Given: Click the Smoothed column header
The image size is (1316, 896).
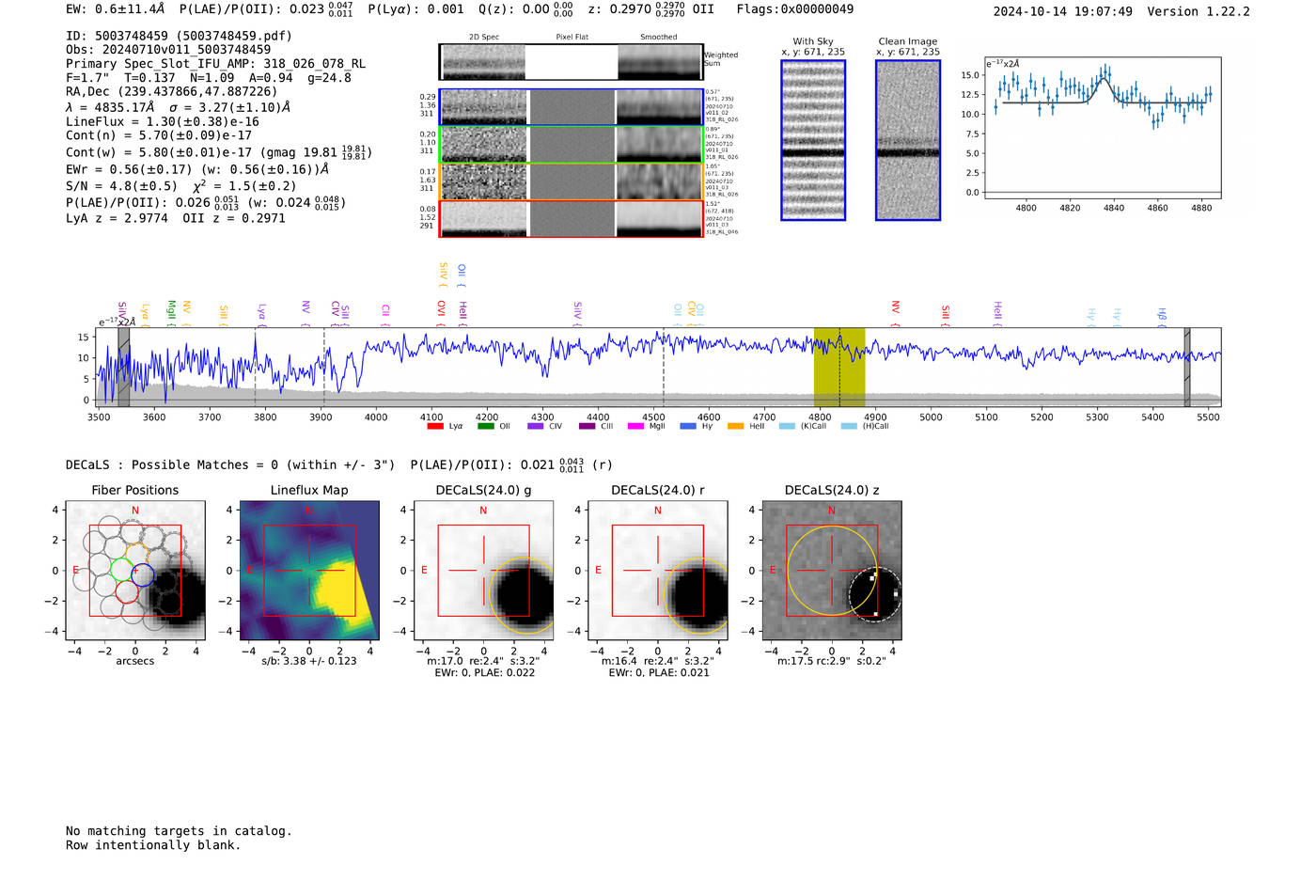Looking at the screenshot, I should click(x=658, y=37).
